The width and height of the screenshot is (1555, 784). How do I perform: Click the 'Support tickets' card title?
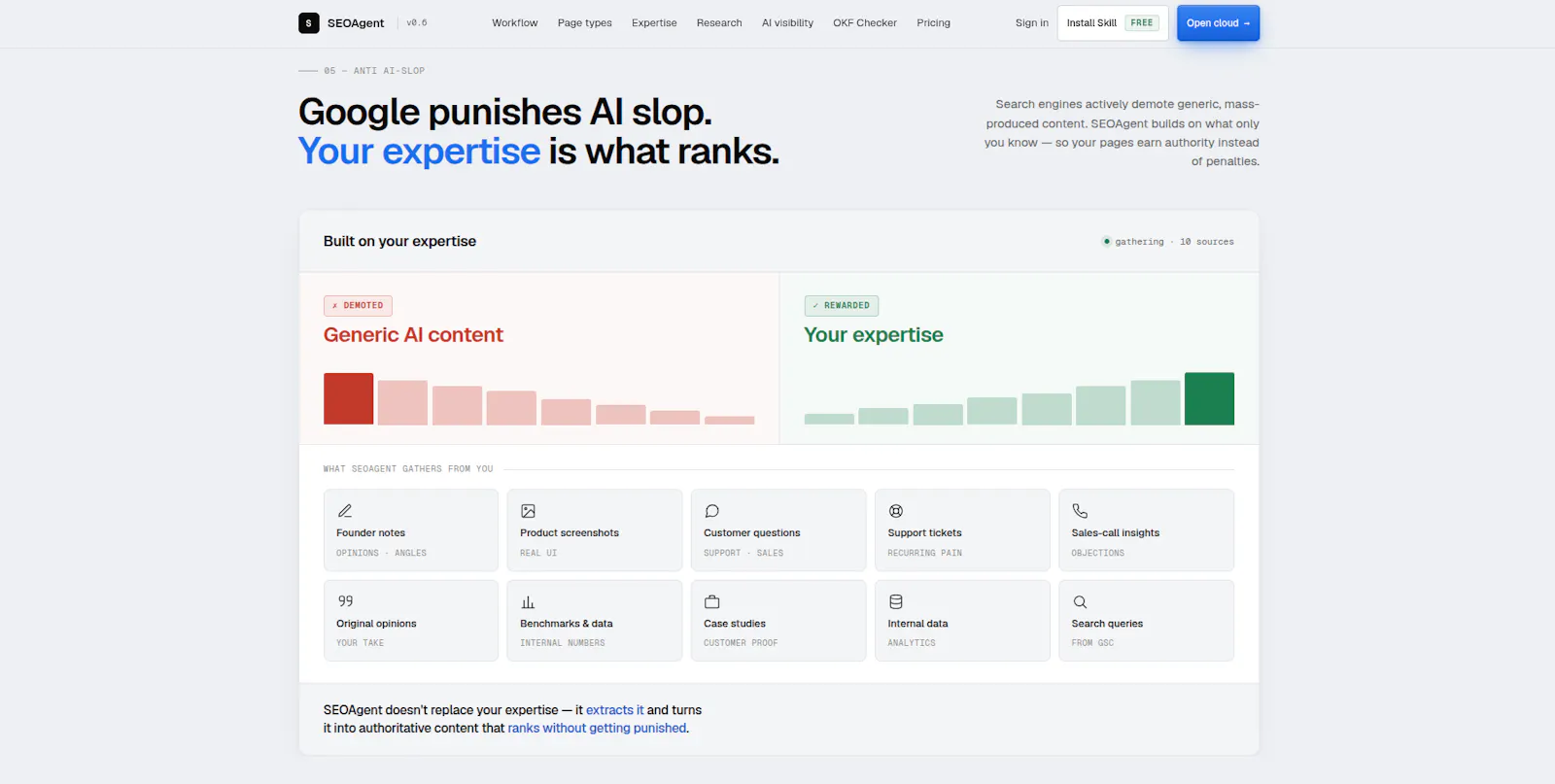pyautogui.click(x=924, y=532)
